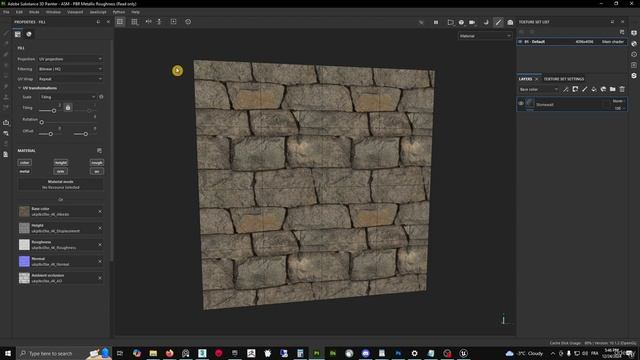Click the pause rendering icon in top toolbar
This screenshot has height=360, width=640.
coord(436,22)
